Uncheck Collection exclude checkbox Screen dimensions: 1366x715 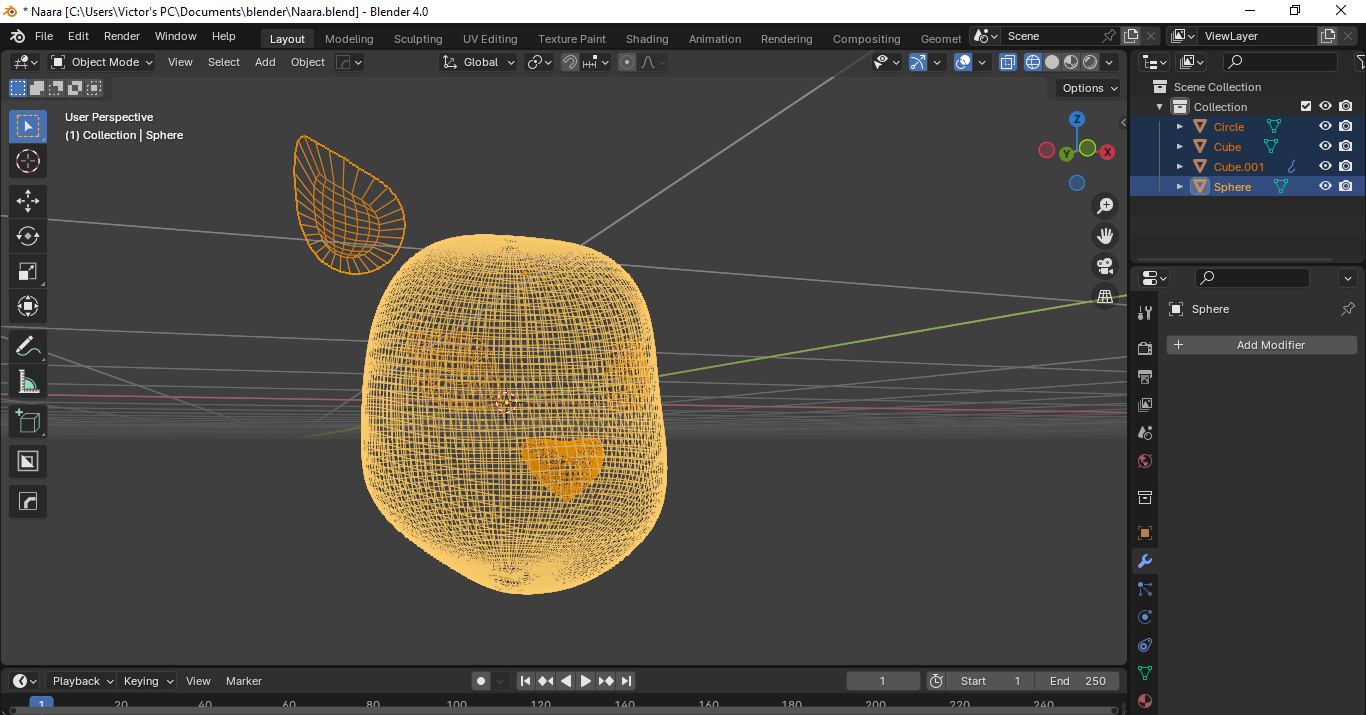(1305, 106)
